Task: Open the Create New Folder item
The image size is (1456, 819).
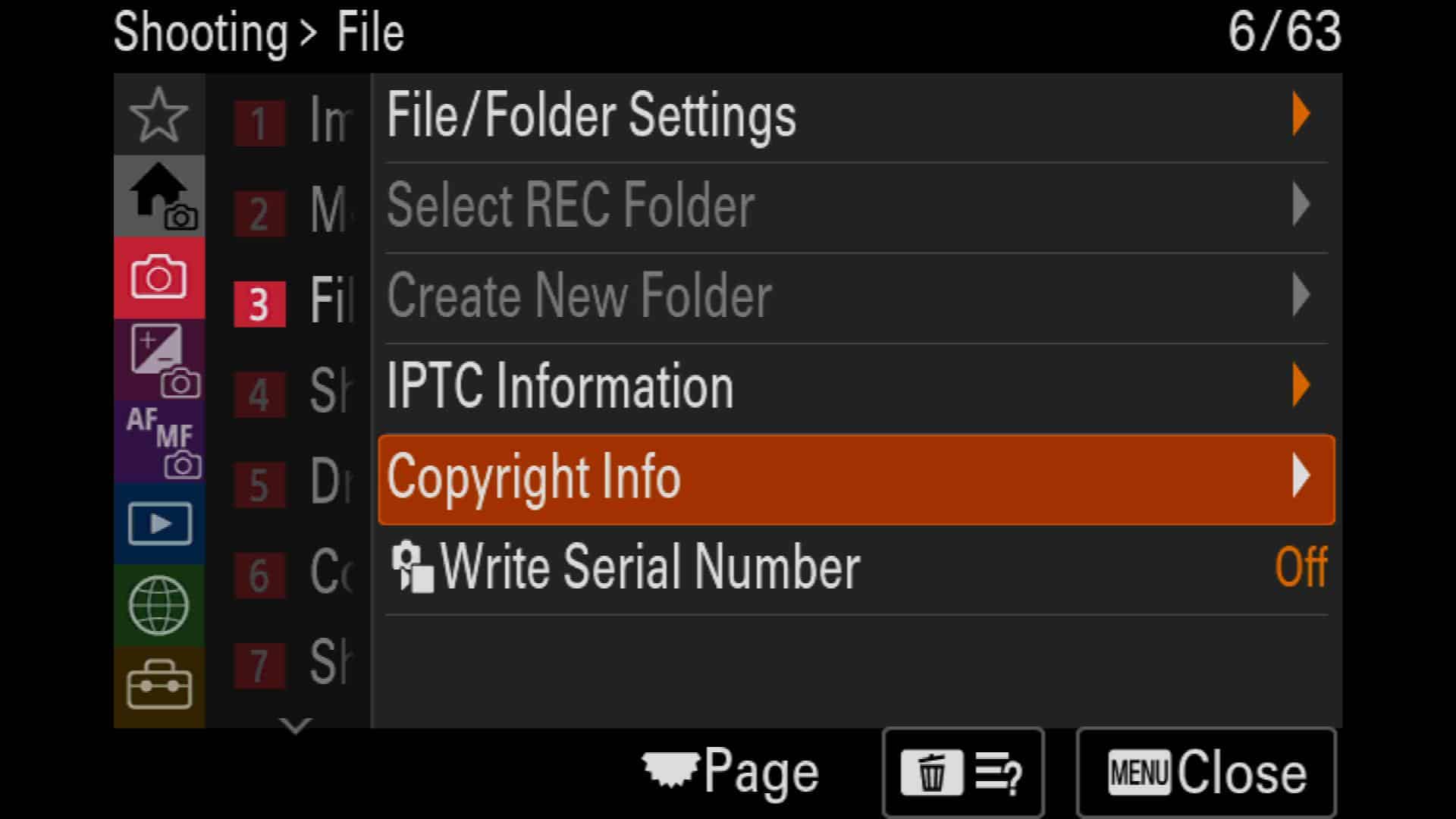Action: 857,296
